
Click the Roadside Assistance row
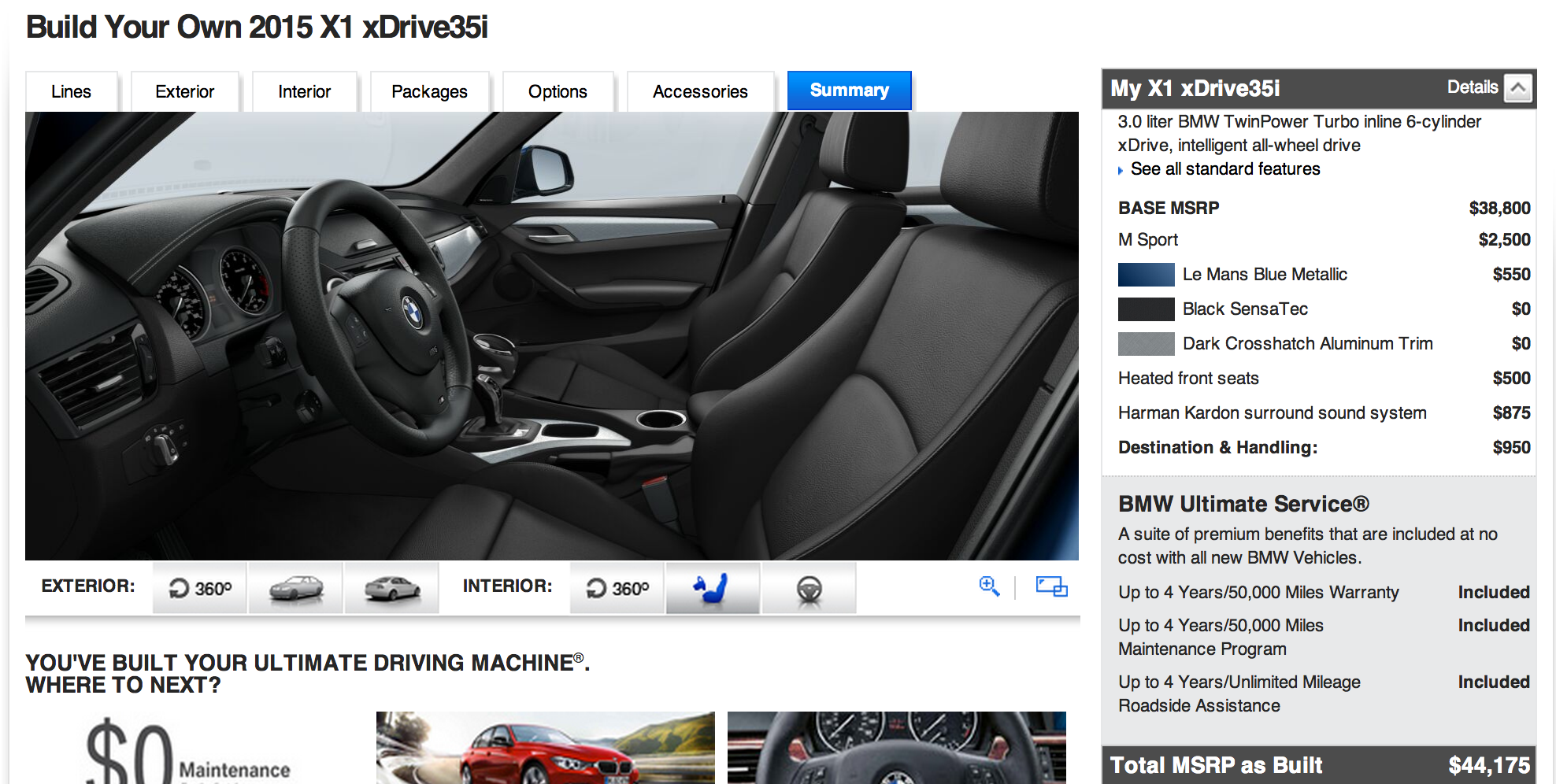pos(1324,693)
